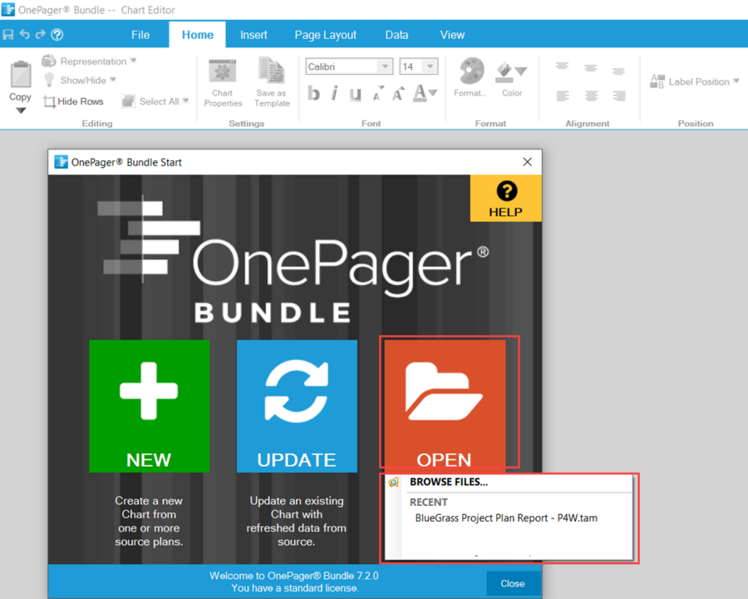This screenshot has width=748, height=599.
Task: Toggle underline formatting
Action: pyautogui.click(x=355, y=94)
